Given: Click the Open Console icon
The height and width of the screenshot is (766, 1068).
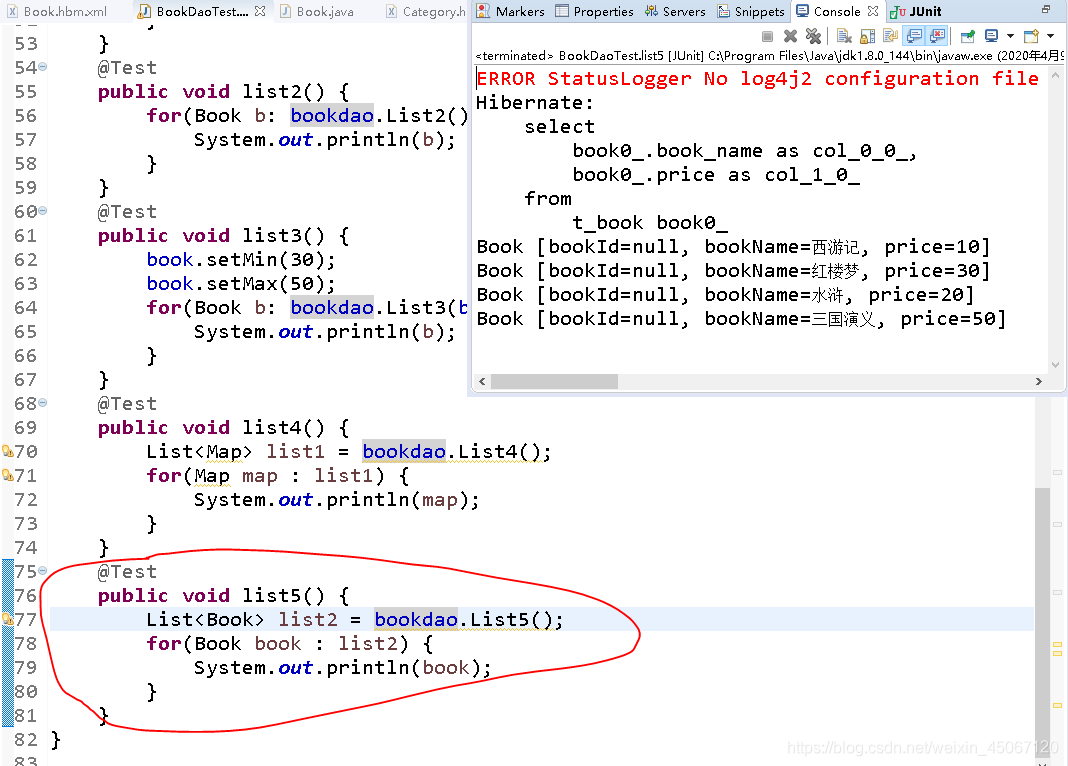Looking at the screenshot, I should coord(1031,36).
